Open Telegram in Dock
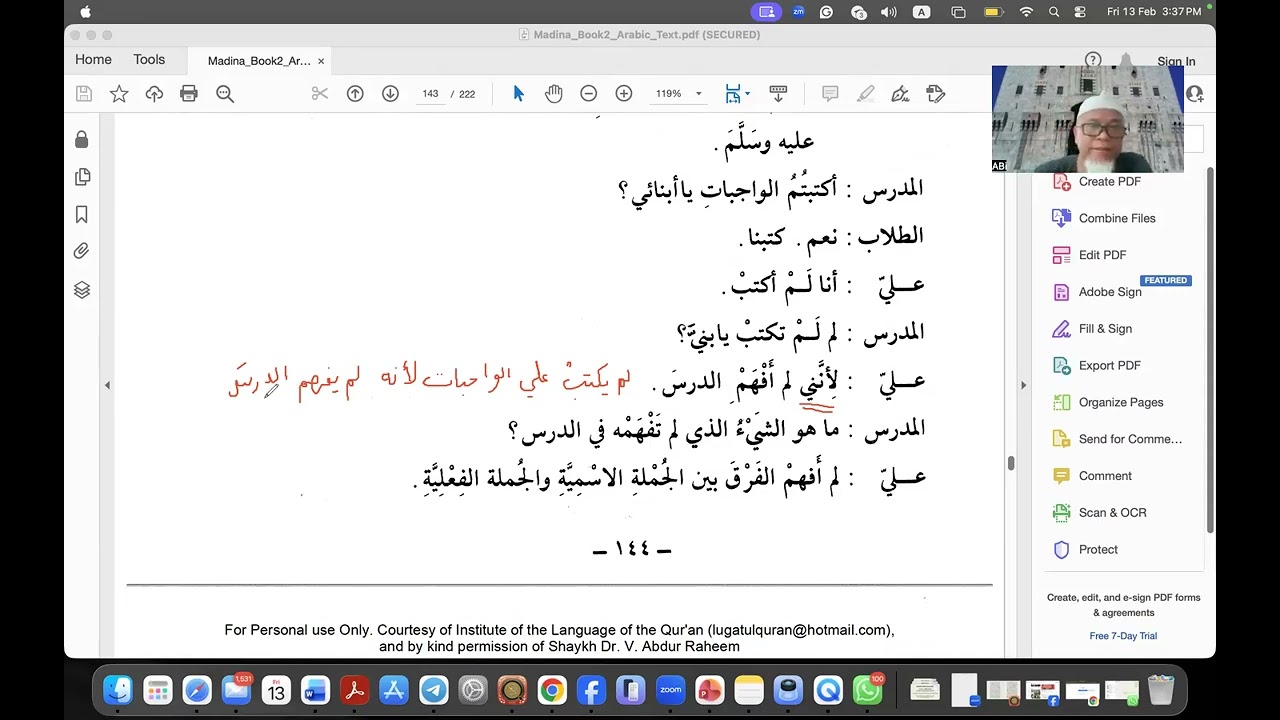The width and height of the screenshot is (1280, 720). [433, 690]
